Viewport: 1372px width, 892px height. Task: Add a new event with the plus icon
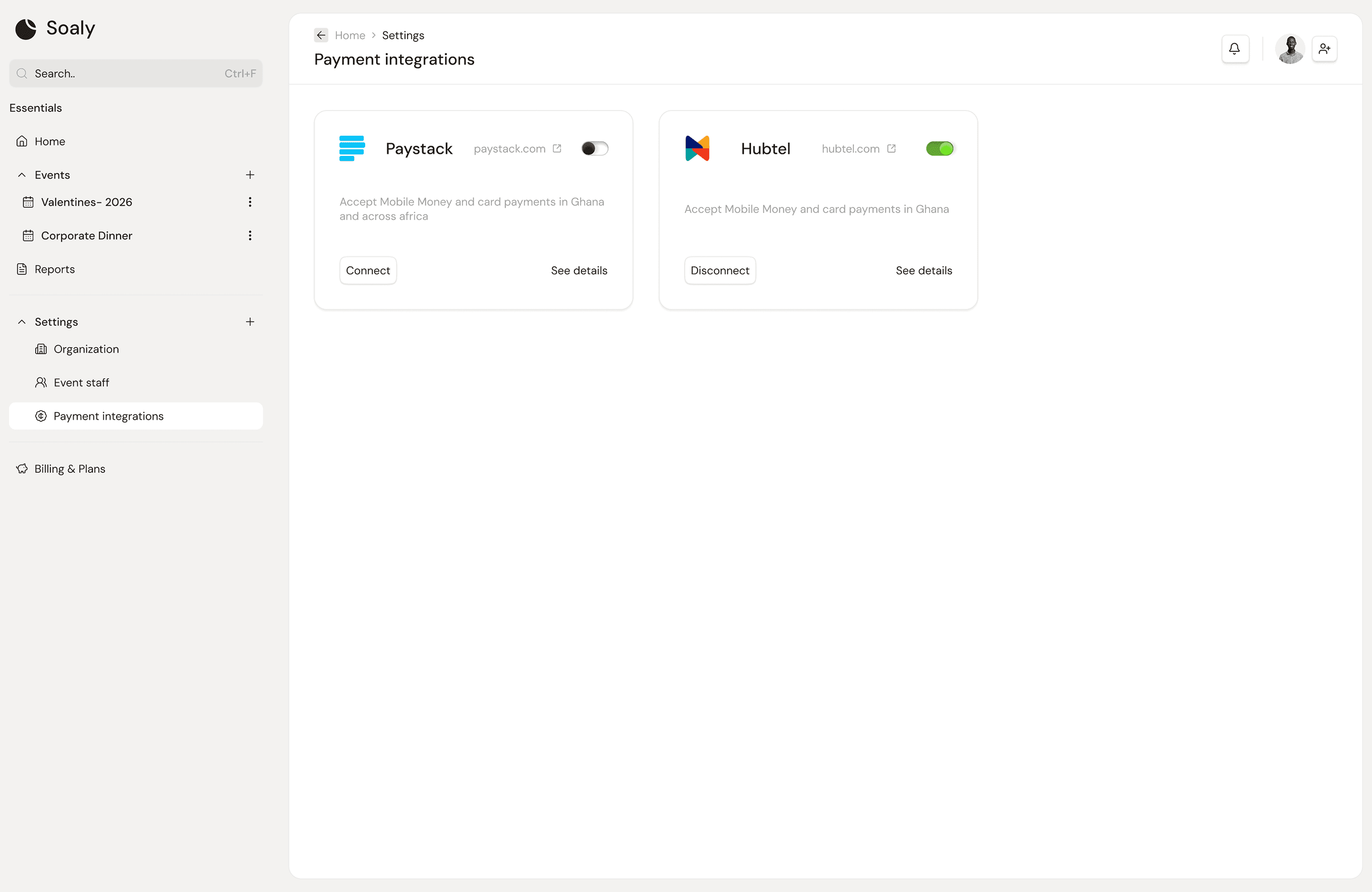point(250,175)
